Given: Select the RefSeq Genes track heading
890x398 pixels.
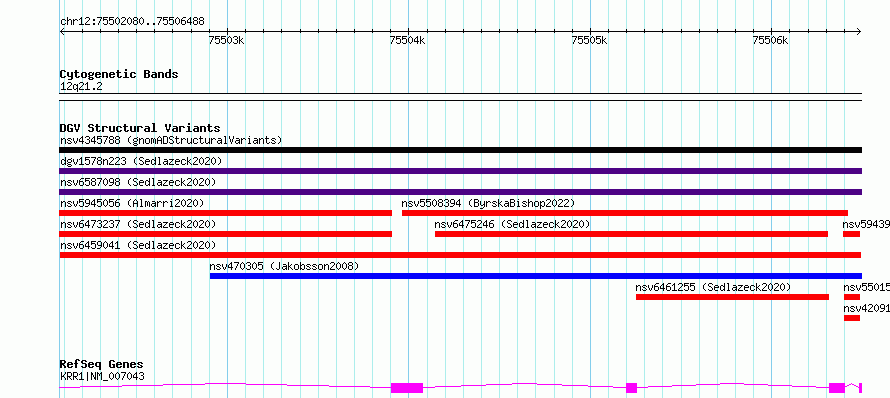Looking at the screenshot, I should point(102,365).
